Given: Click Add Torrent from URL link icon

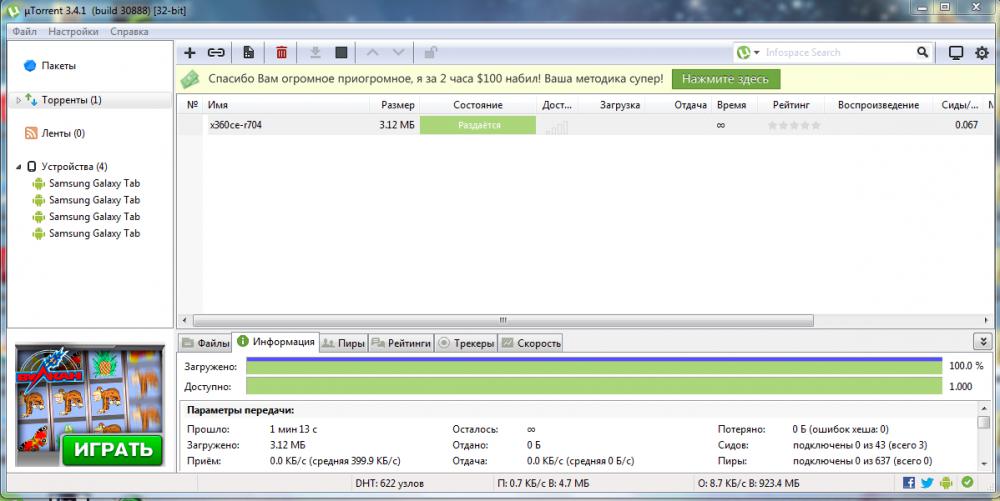Looking at the screenshot, I should [216, 53].
